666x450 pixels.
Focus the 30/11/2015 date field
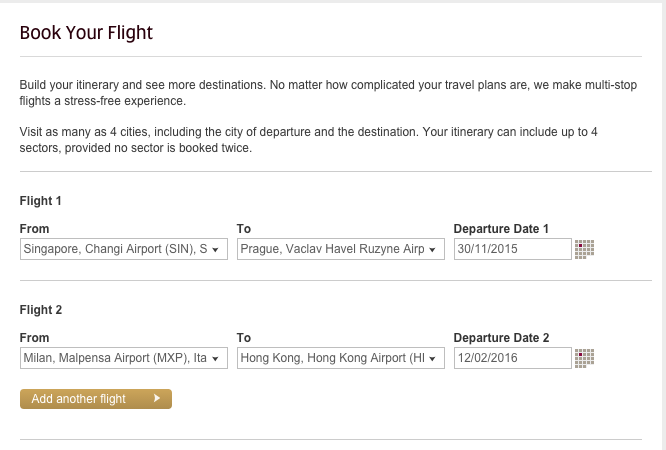point(513,249)
